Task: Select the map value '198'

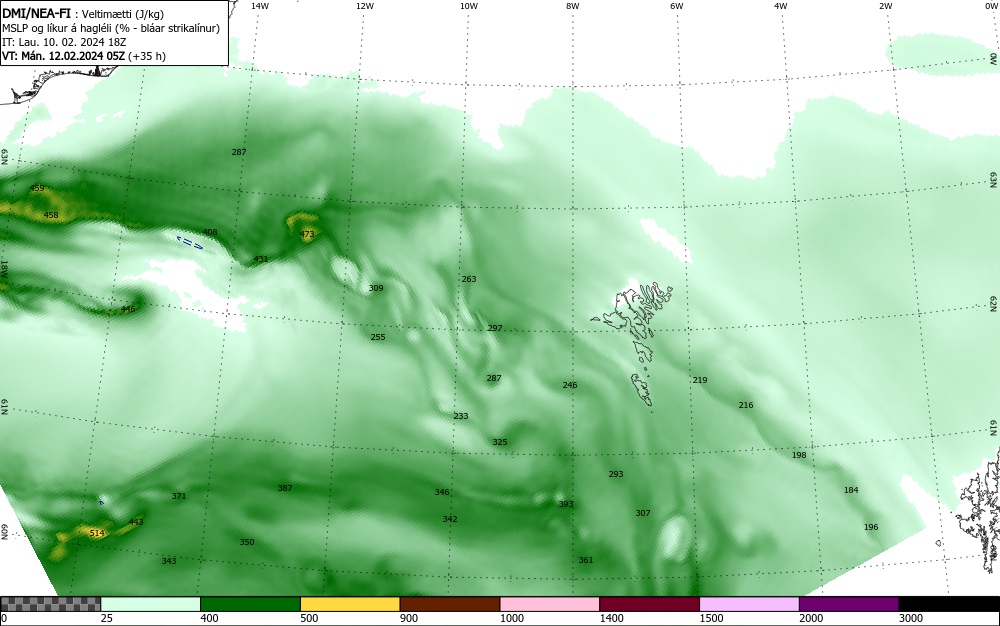Action: point(798,455)
